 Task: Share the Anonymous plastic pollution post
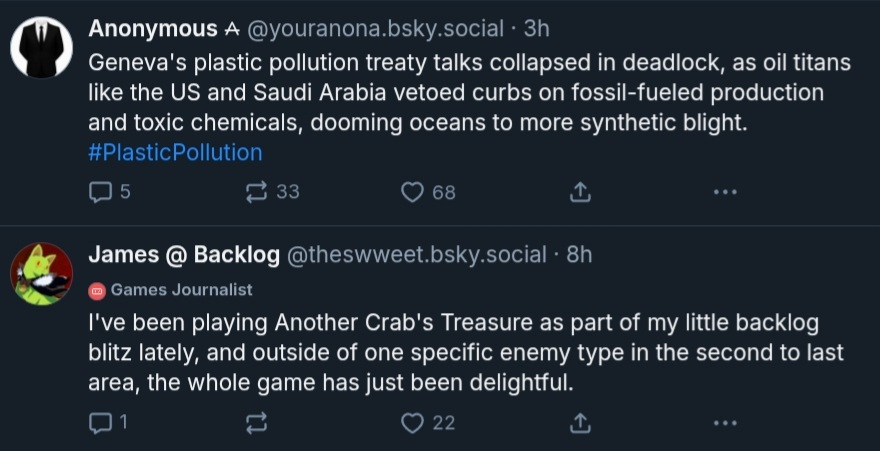click(580, 192)
